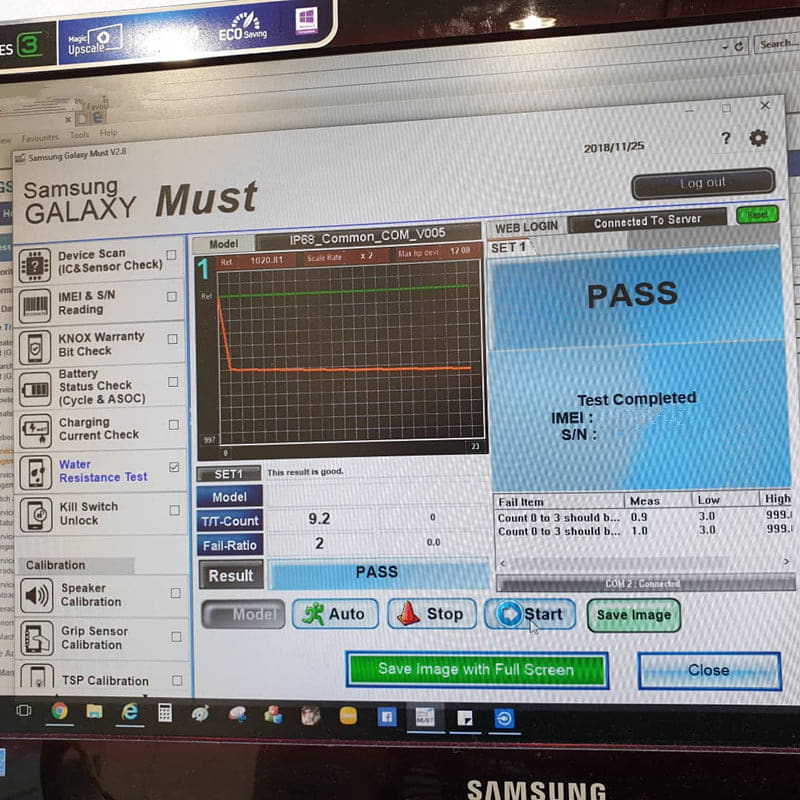Click the Start button
This screenshot has height=800, width=800.
tap(530, 614)
